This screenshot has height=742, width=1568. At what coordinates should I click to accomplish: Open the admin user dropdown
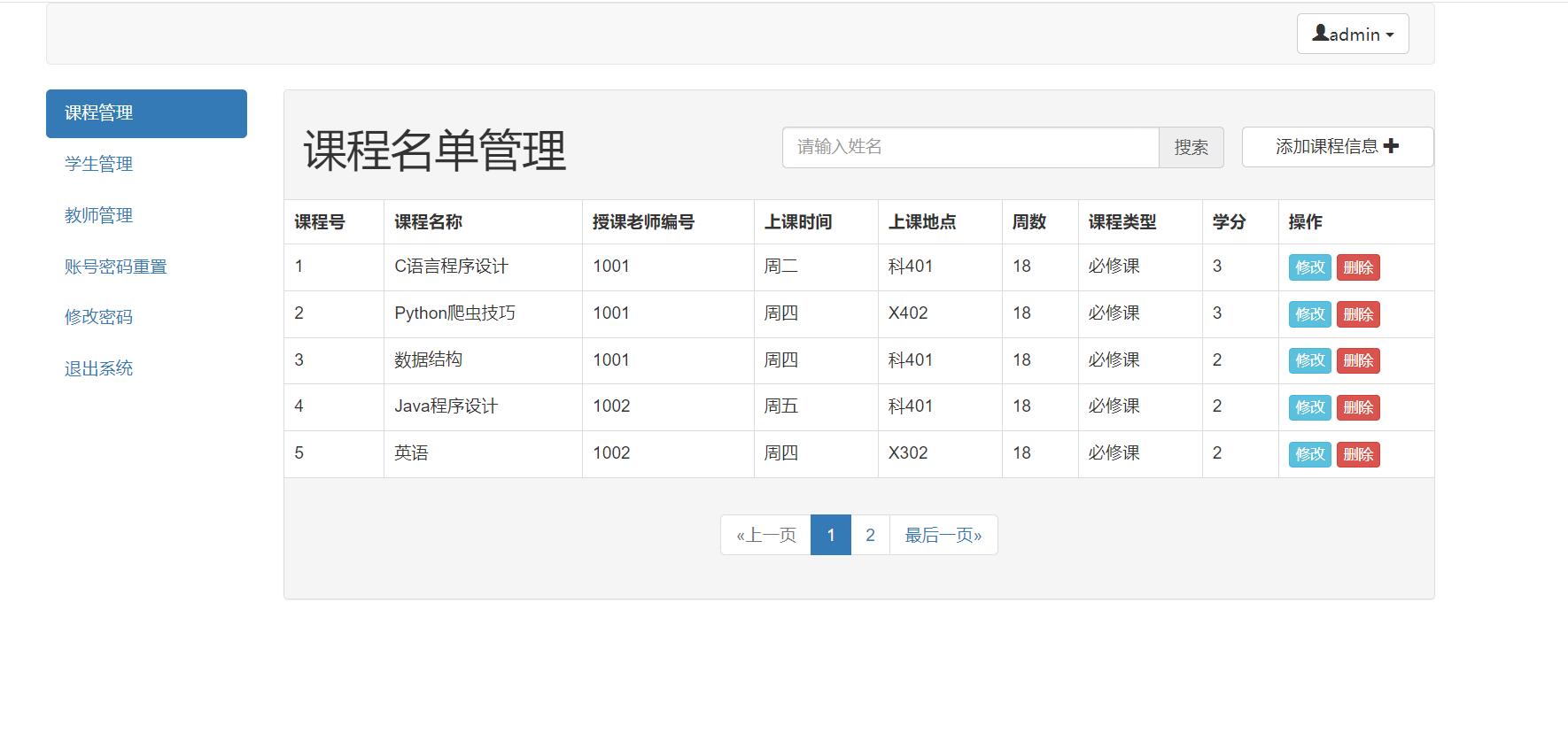tap(1353, 34)
